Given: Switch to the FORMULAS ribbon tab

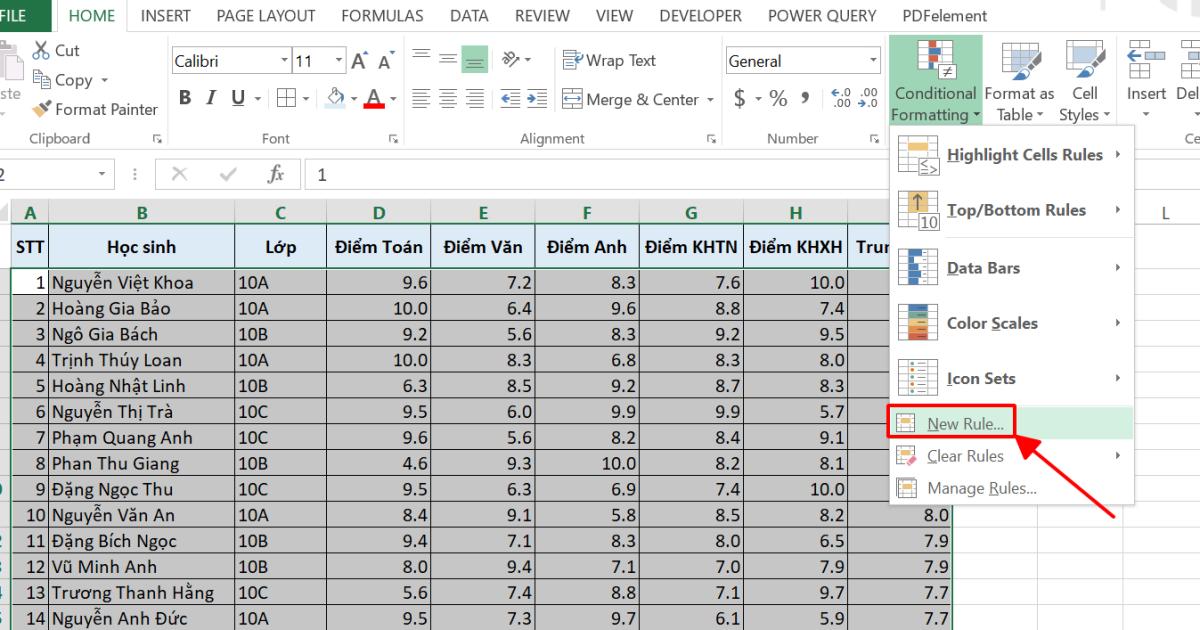Looking at the screenshot, I should [x=382, y=15].
